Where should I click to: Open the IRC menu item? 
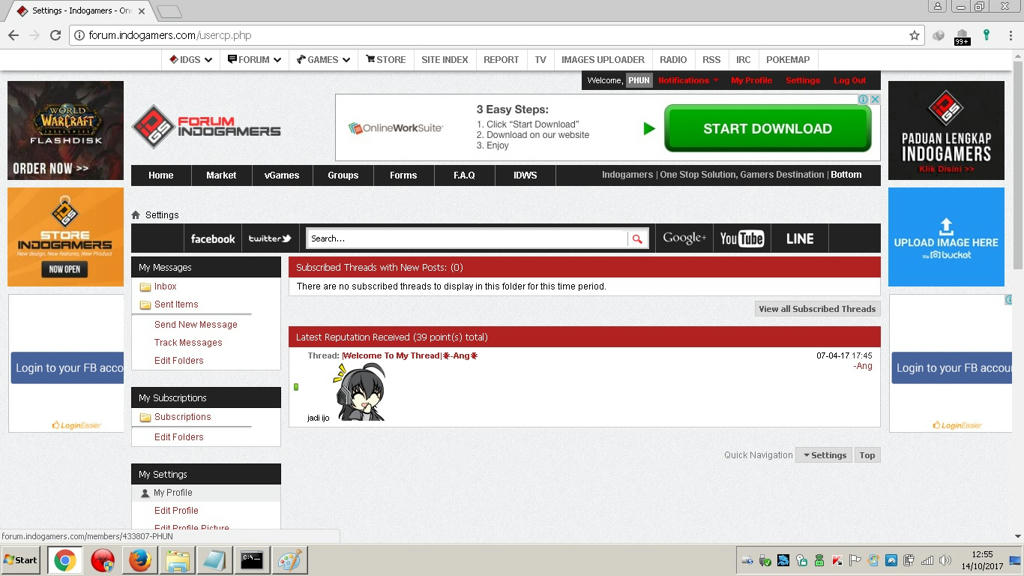pyautogui.click(x=743, y=59)
